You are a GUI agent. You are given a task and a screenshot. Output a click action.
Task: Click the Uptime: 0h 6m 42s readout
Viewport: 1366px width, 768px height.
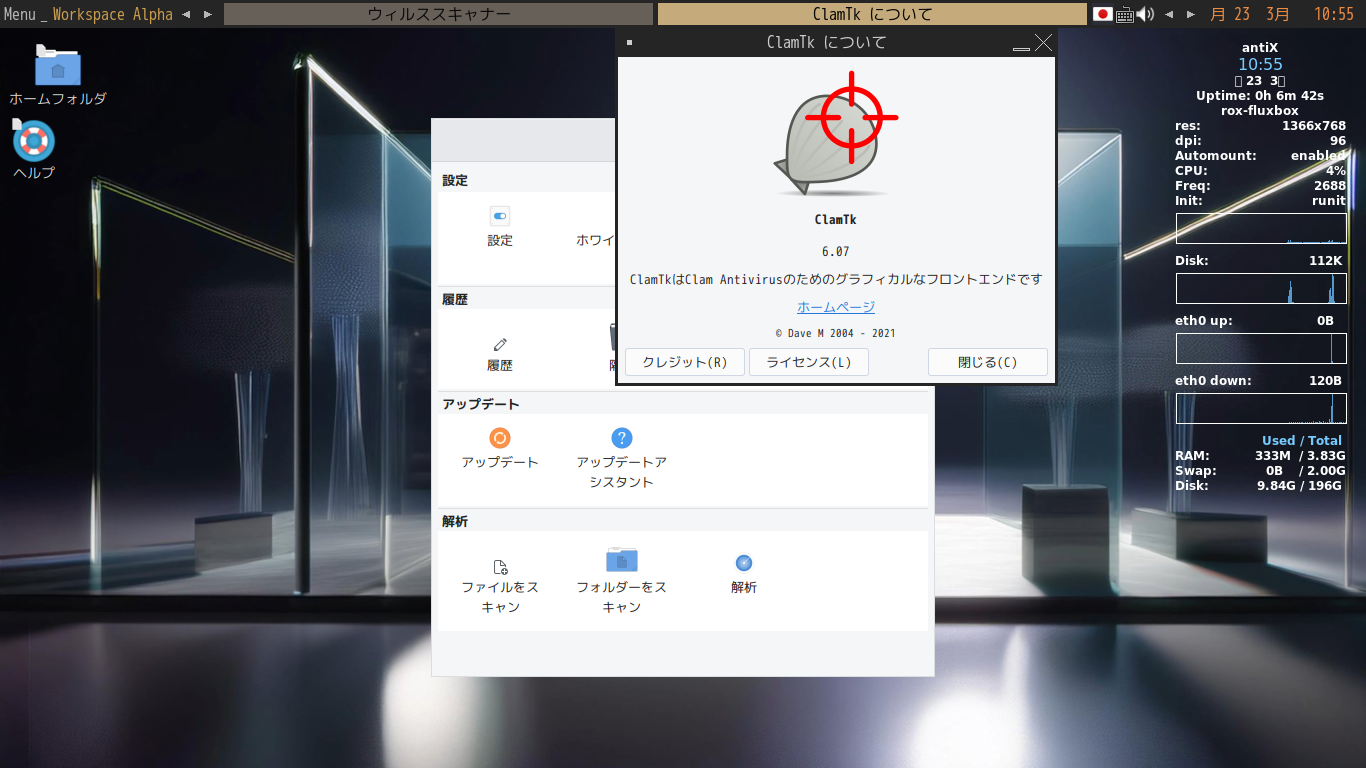coord(1260,96)
